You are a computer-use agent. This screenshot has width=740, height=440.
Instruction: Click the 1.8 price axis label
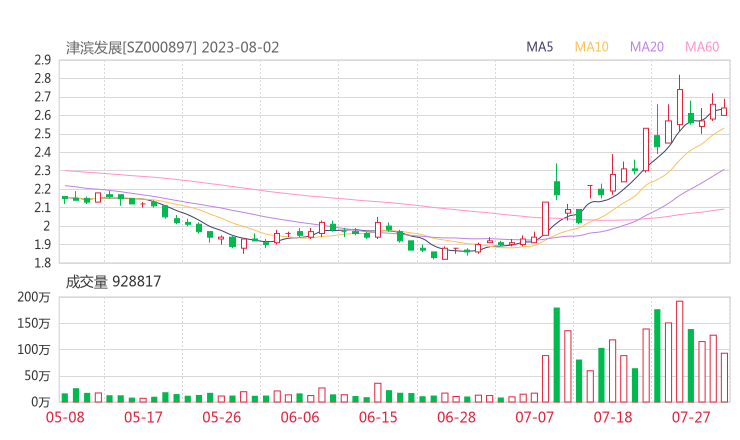[x=42, y=263]
